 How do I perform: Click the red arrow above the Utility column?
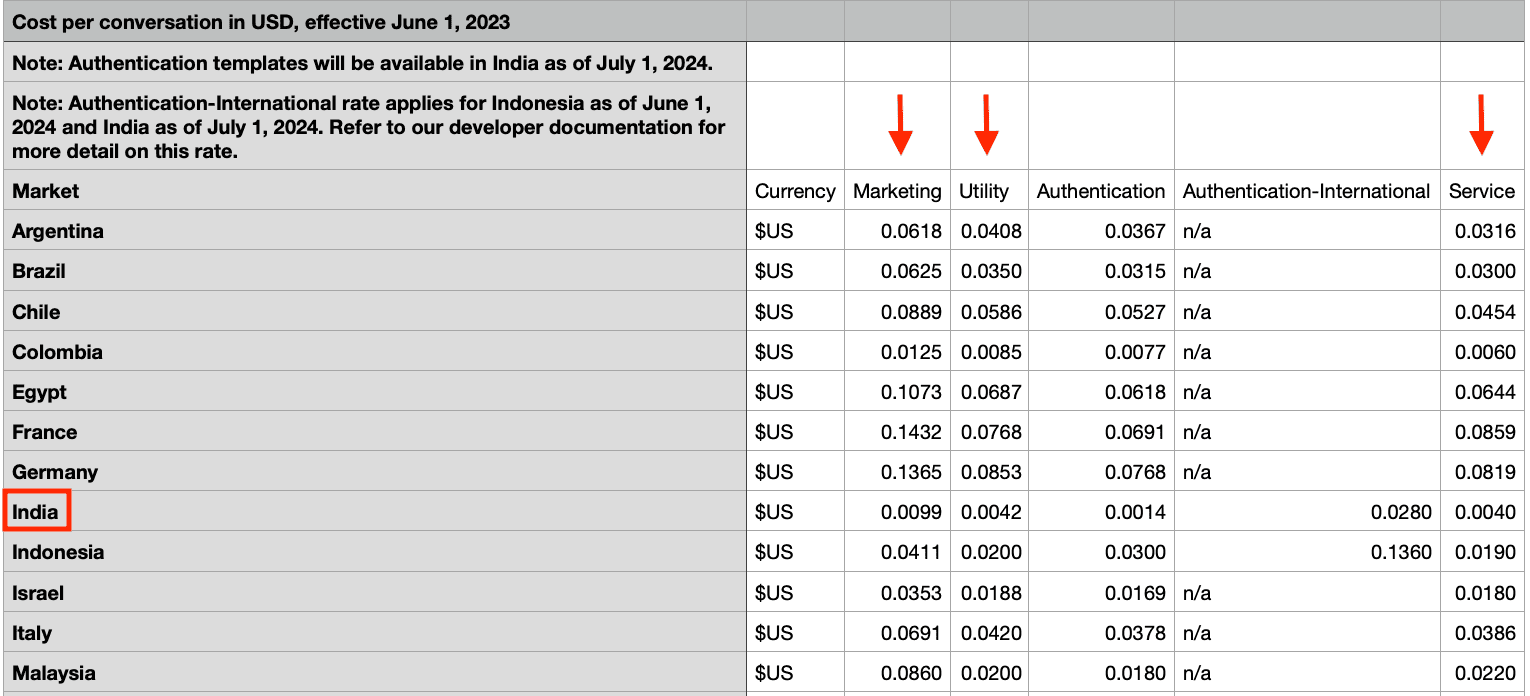pyautogui.click(x=986, y=125)
